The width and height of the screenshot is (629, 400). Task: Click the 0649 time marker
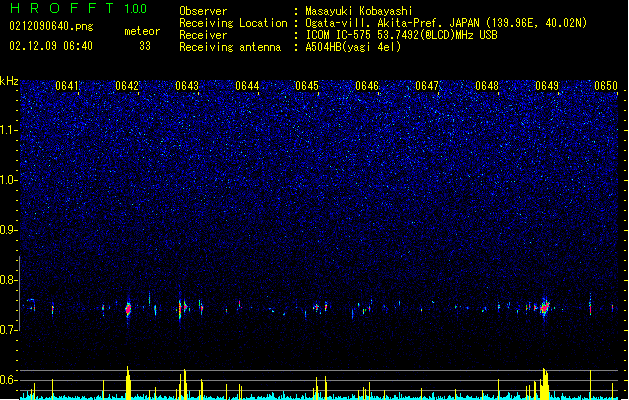coord(547,86)
